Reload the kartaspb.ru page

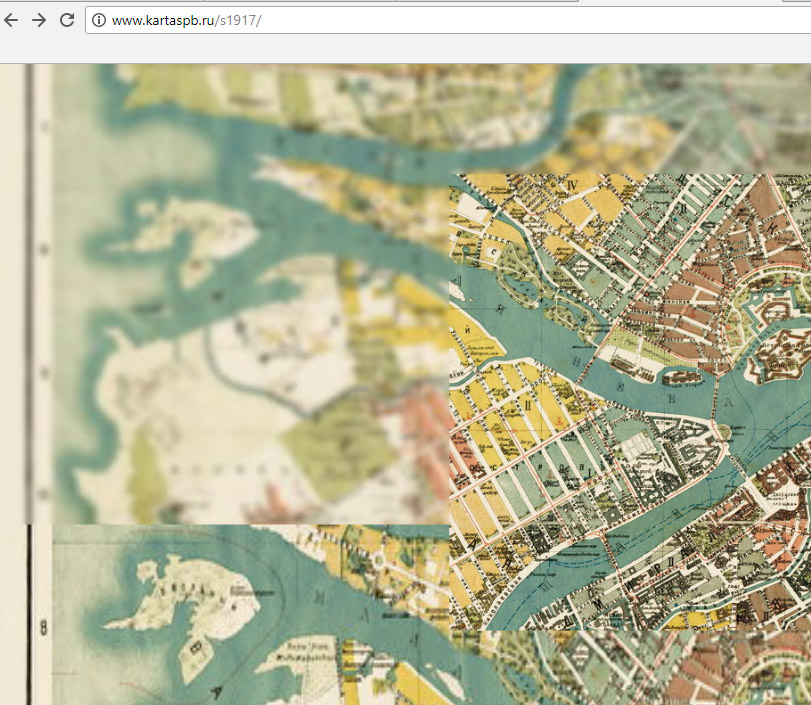click(67, 20)
